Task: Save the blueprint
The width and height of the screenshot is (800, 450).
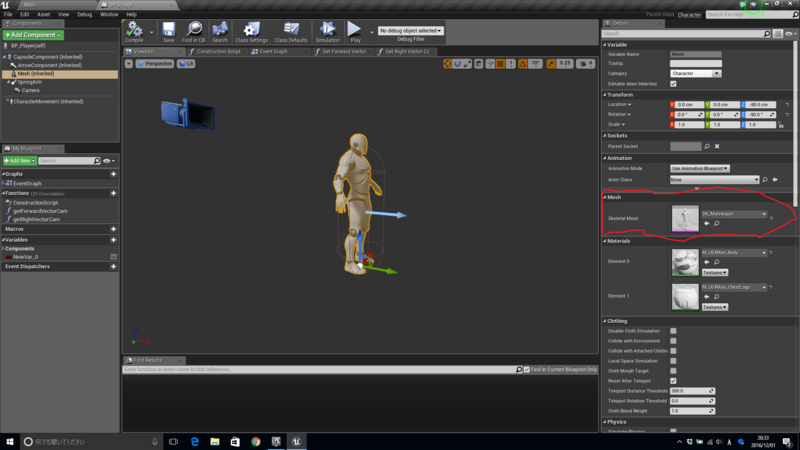Action: (x=168, y=32)
